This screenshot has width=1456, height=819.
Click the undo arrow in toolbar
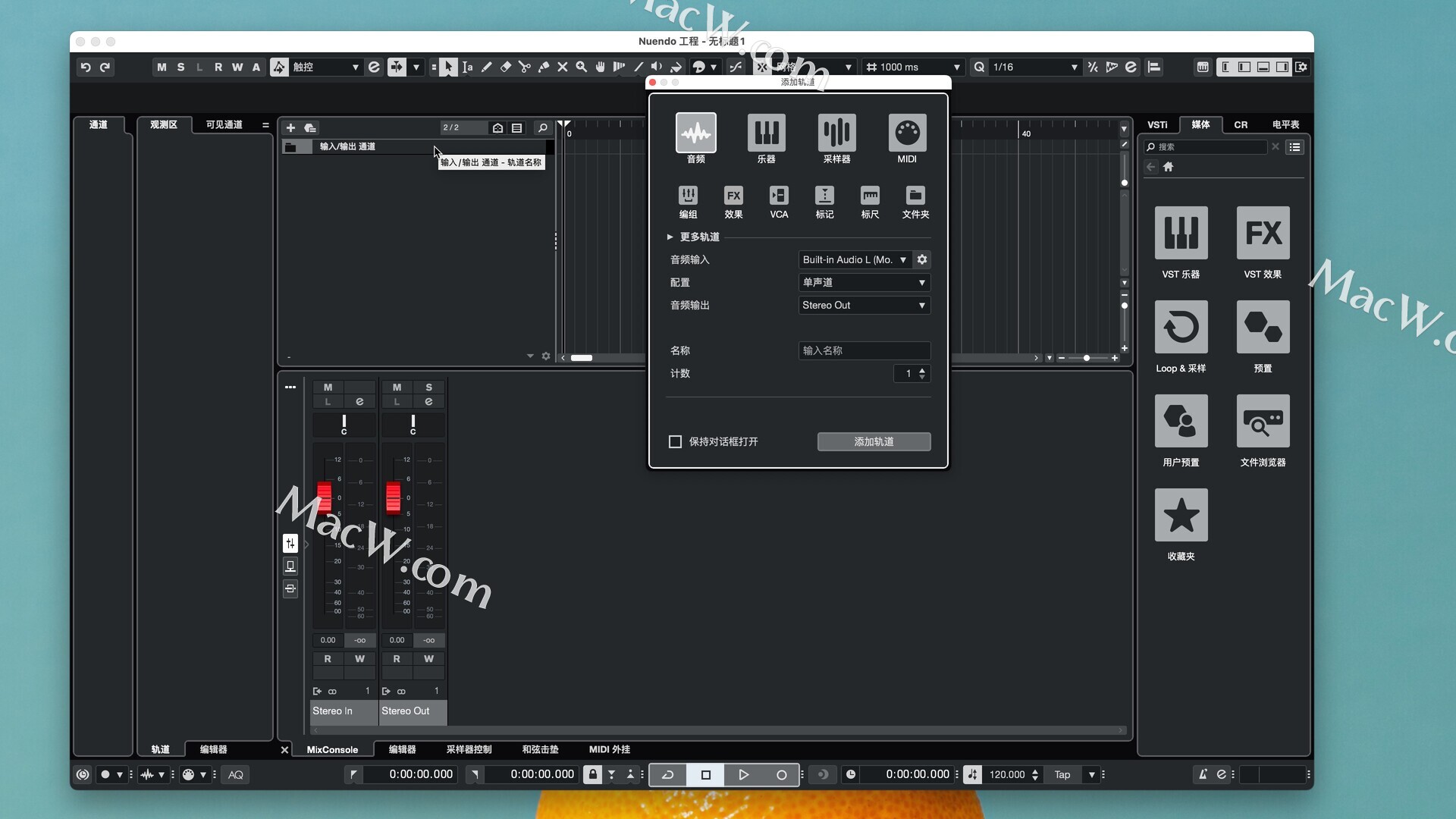pyautogui.click(x=86, y=67)
